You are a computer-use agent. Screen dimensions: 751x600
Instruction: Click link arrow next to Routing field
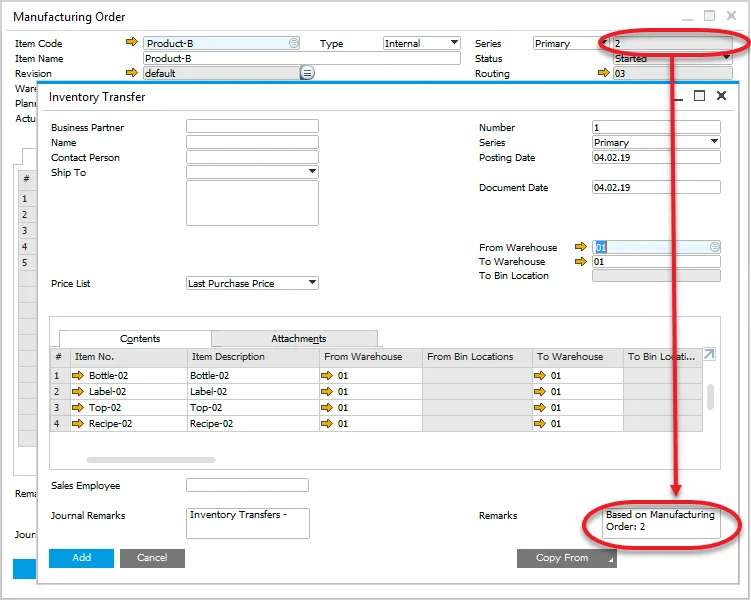click(603, 73)
